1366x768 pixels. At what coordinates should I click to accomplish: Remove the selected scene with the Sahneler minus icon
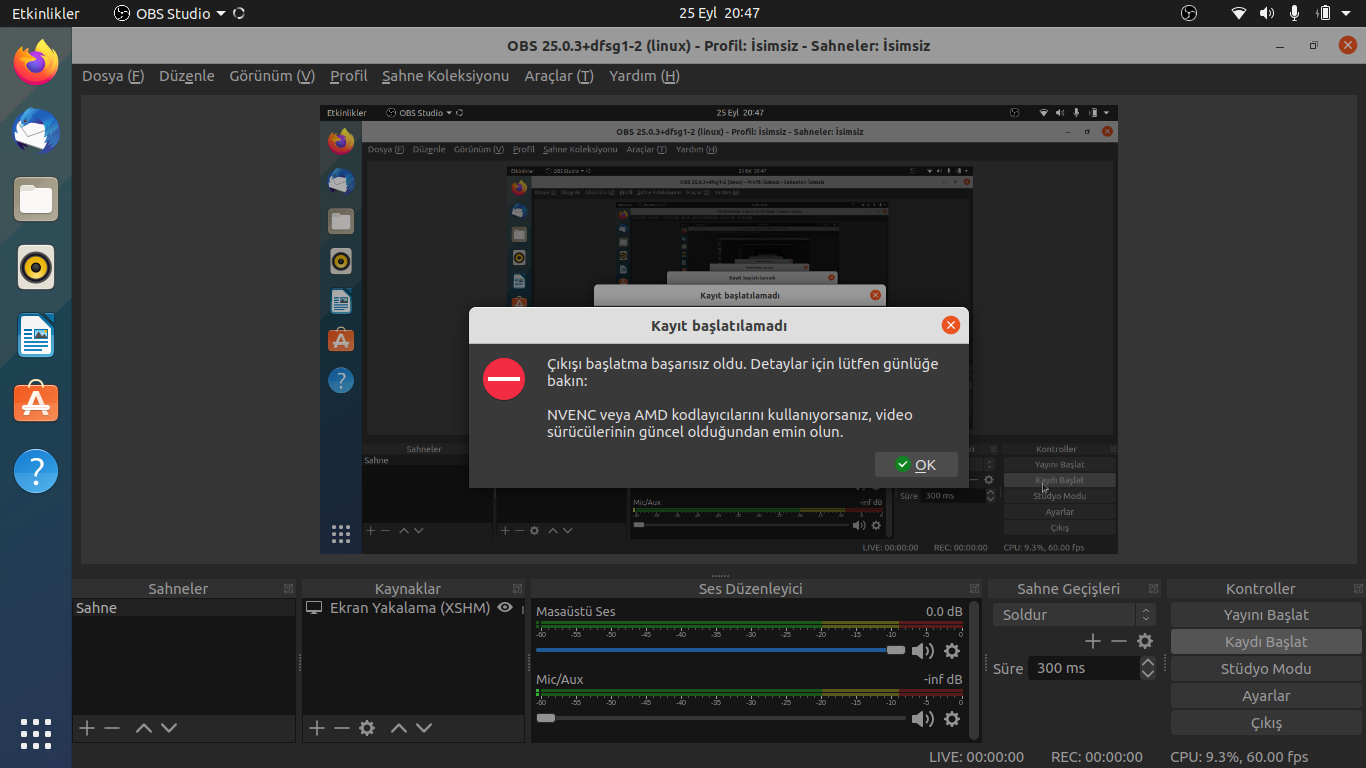112,728
